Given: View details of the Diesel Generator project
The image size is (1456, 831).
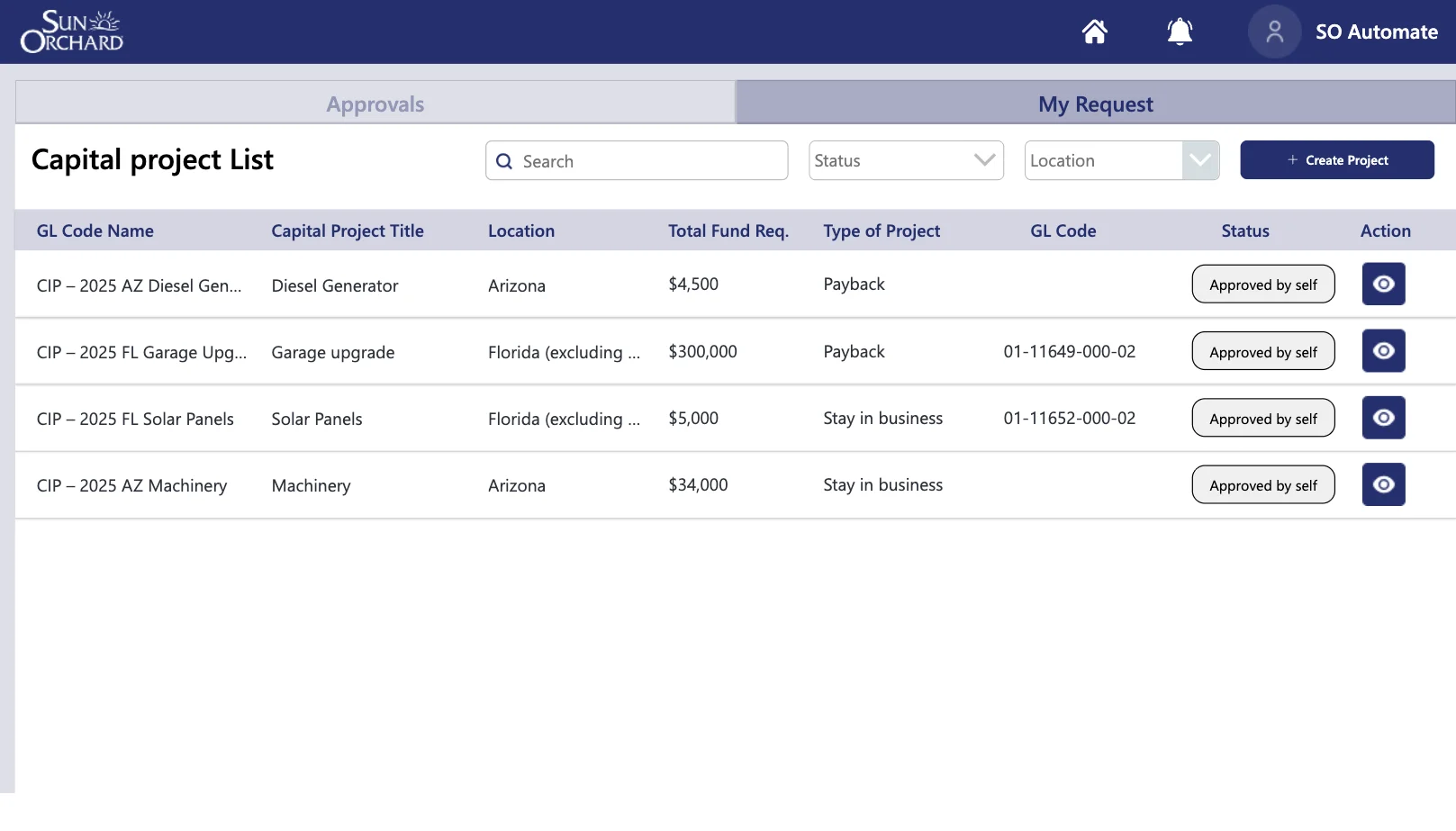Looking at the screenshot, I should pos(1383,284).
